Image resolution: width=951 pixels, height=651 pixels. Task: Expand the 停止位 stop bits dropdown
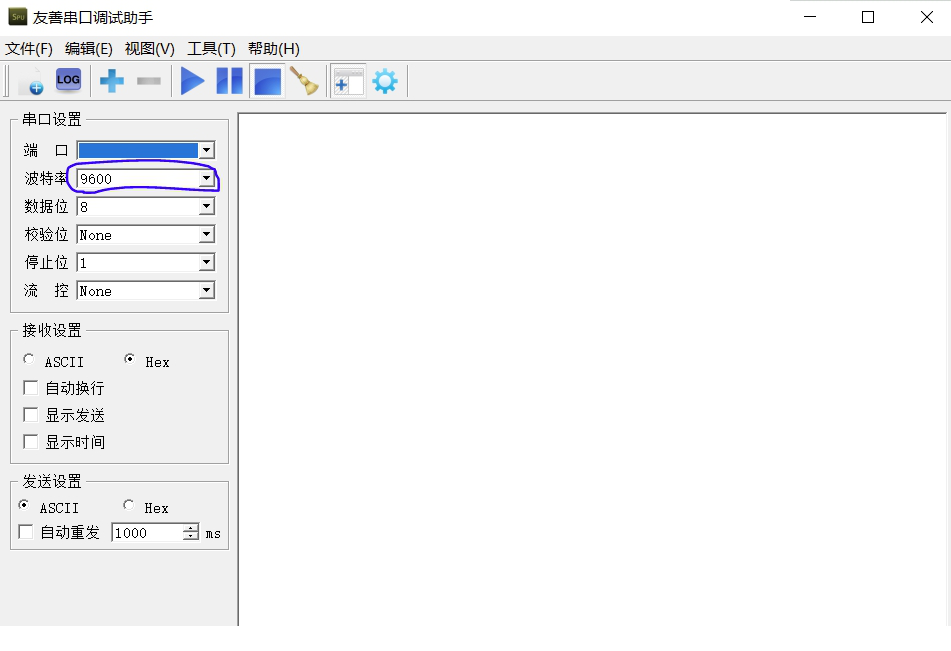click(x=206, y=262)
